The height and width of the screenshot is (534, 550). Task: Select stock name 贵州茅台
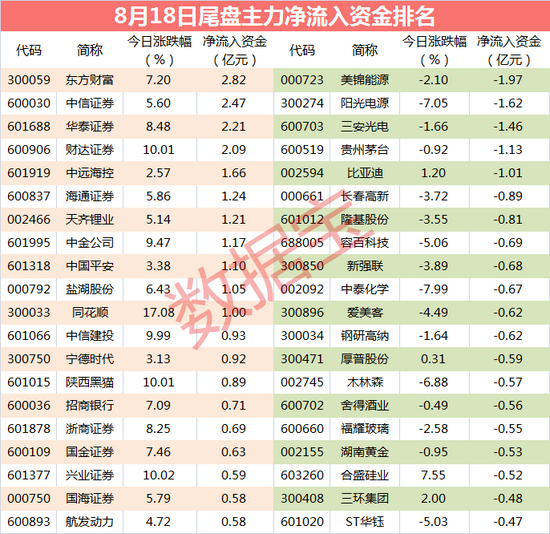(x=365, y=150)
